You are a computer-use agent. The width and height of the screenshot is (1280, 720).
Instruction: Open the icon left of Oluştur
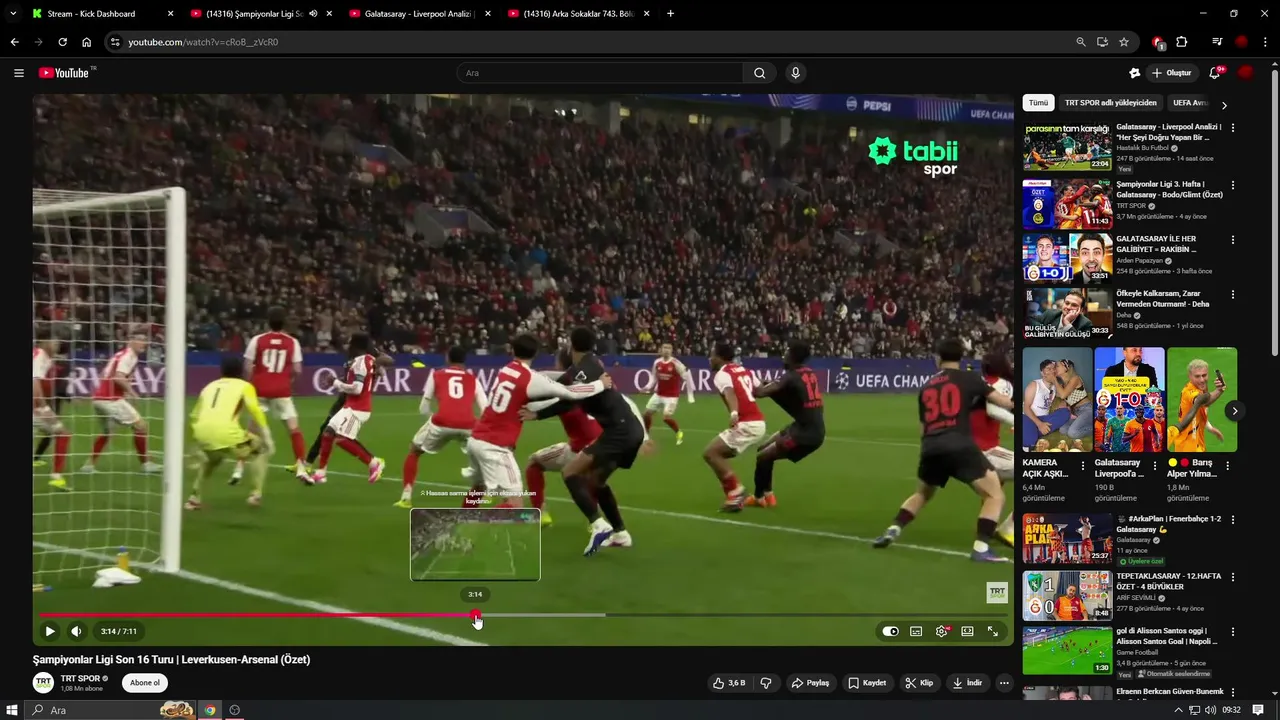(1134, 73)
